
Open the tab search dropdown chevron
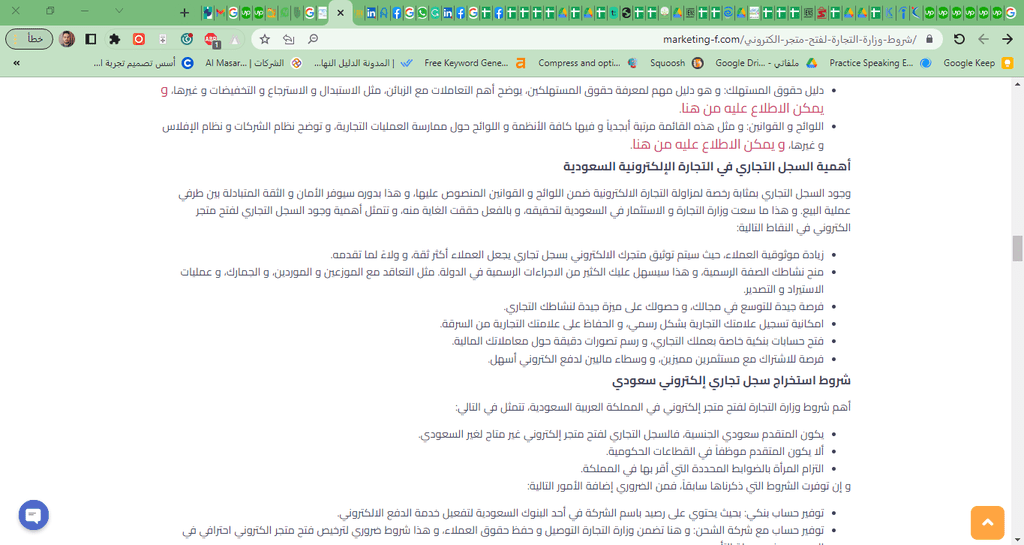(118, 11)
